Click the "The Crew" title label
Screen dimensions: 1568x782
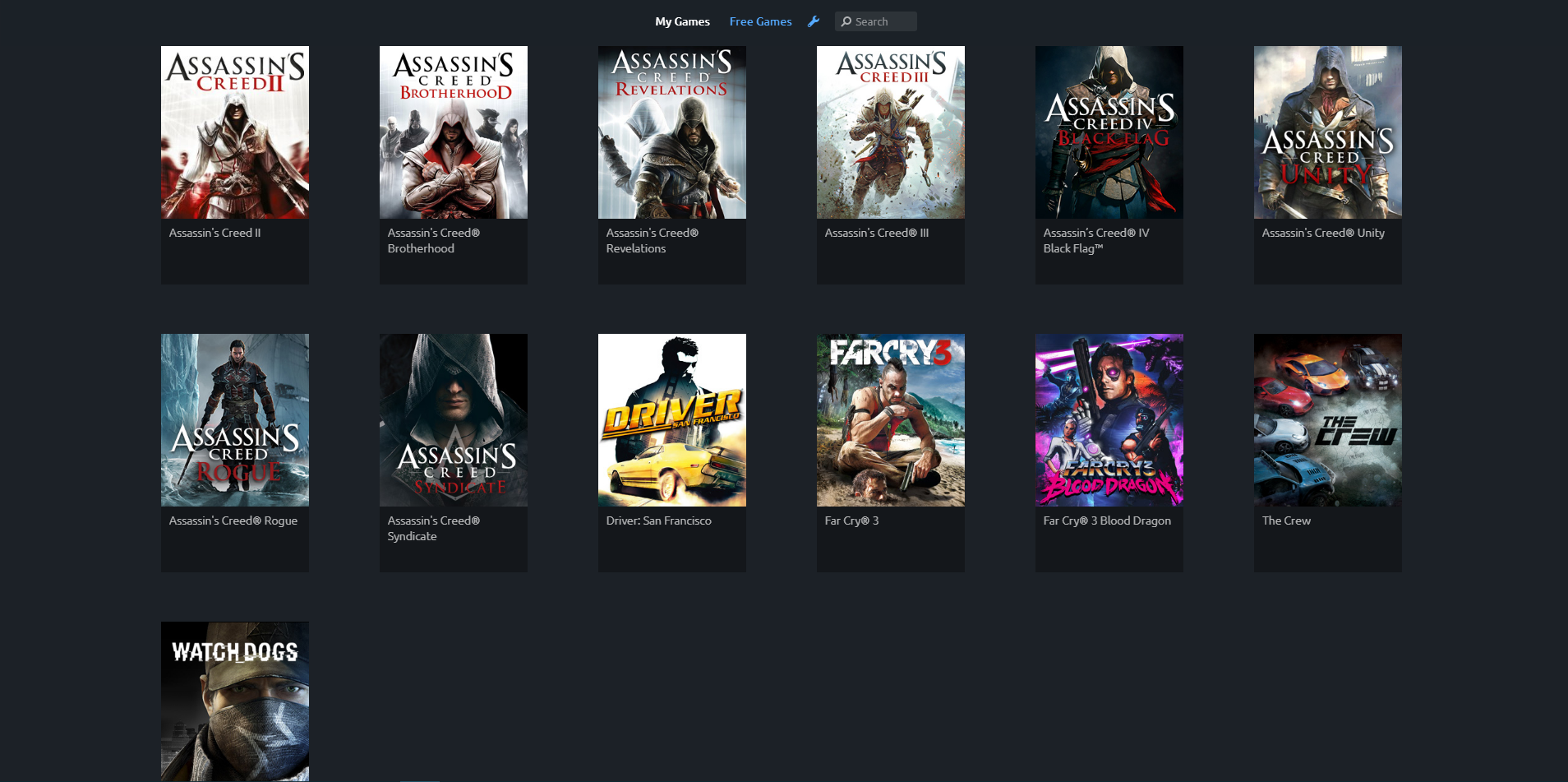pyautogui.click(x=1286, y=521)
